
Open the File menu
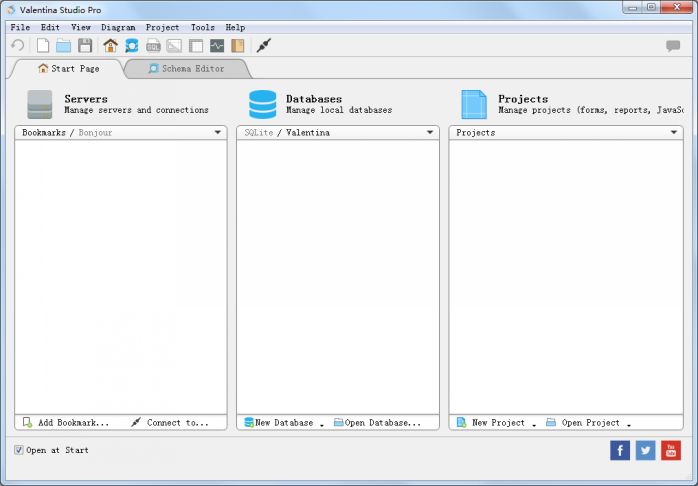(20, 27)
